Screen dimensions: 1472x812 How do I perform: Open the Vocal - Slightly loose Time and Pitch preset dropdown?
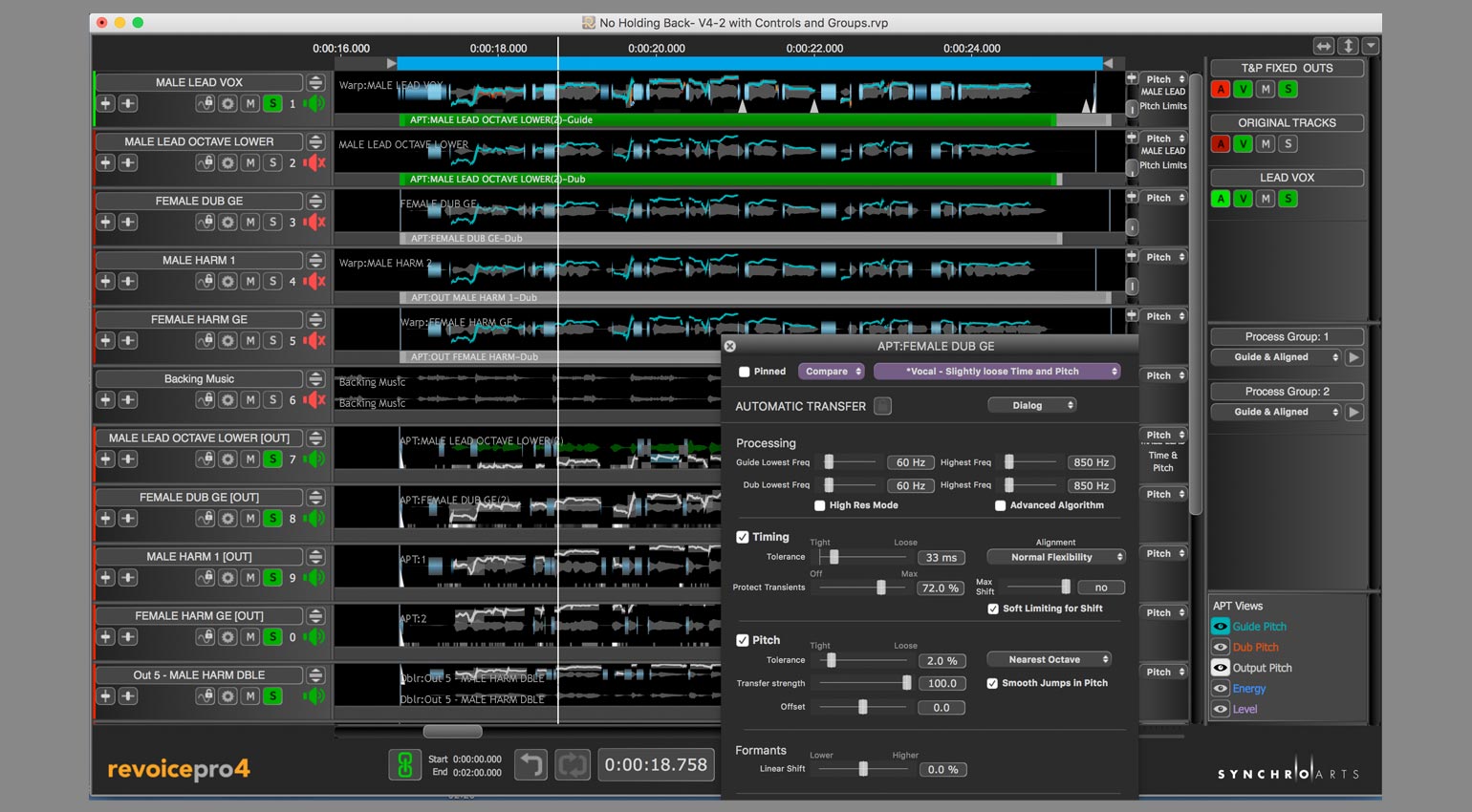click(x=997, y=372)
